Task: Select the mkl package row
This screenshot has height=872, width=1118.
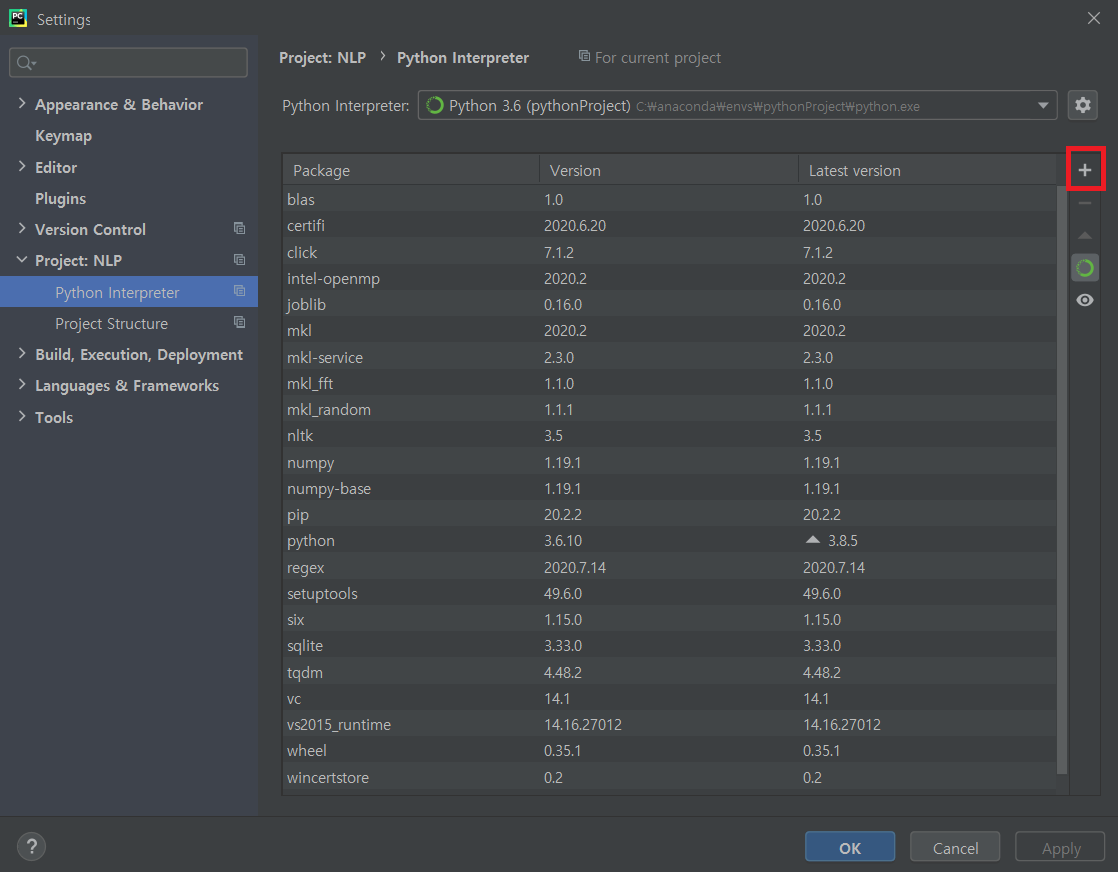Action: click(x=670, y=330)
